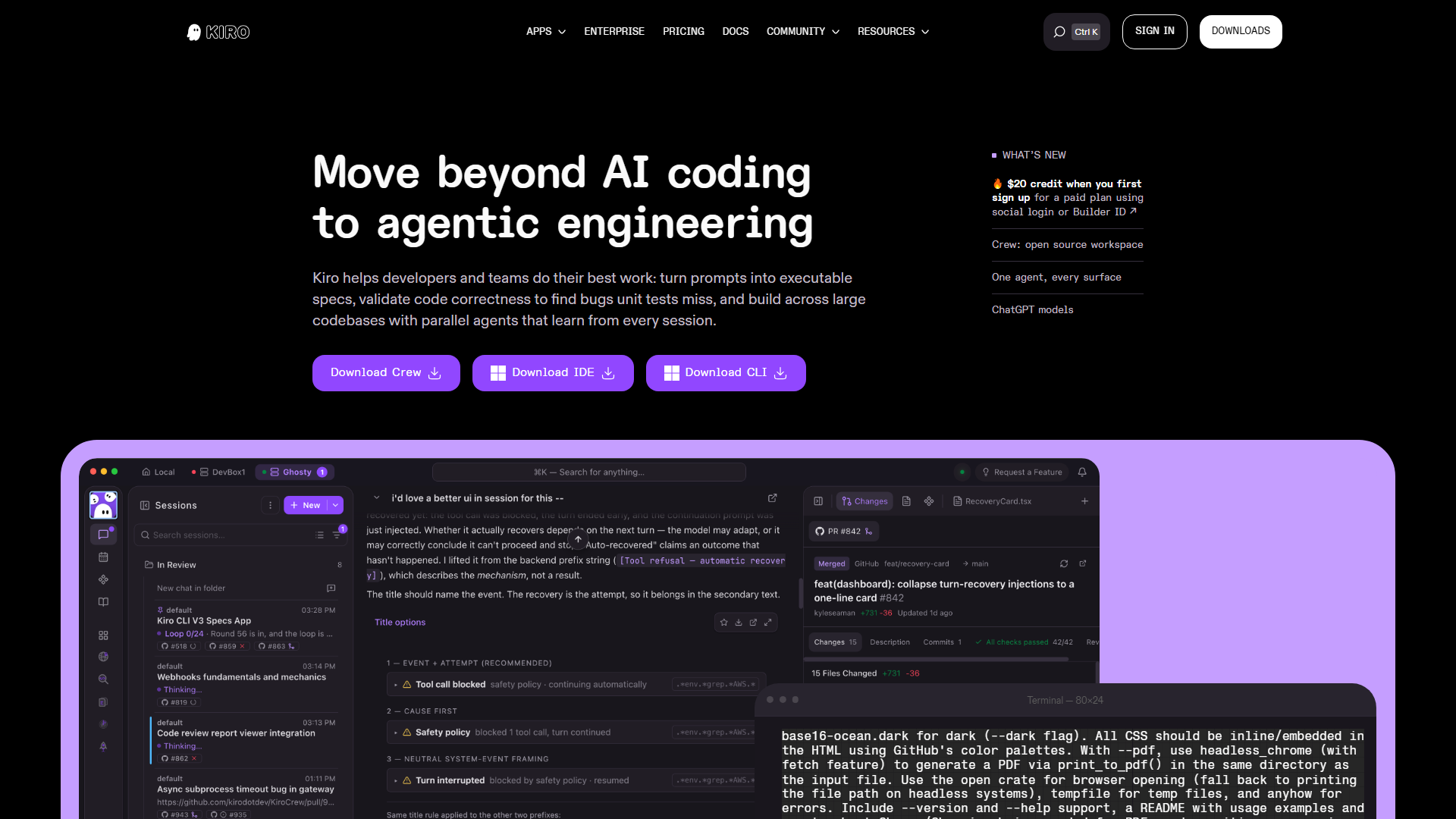
Task: Click the Sessions panel collapse icon
Action: point(145,505)
